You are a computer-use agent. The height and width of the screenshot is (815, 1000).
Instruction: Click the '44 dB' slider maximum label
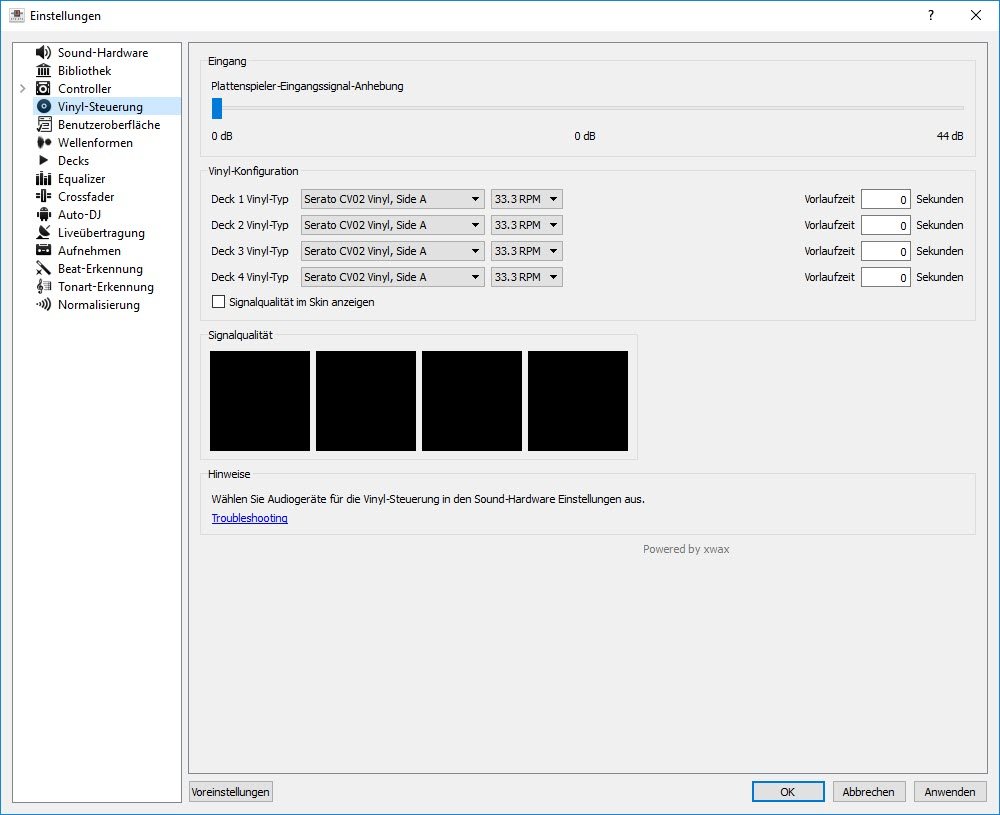pos(950,136)
